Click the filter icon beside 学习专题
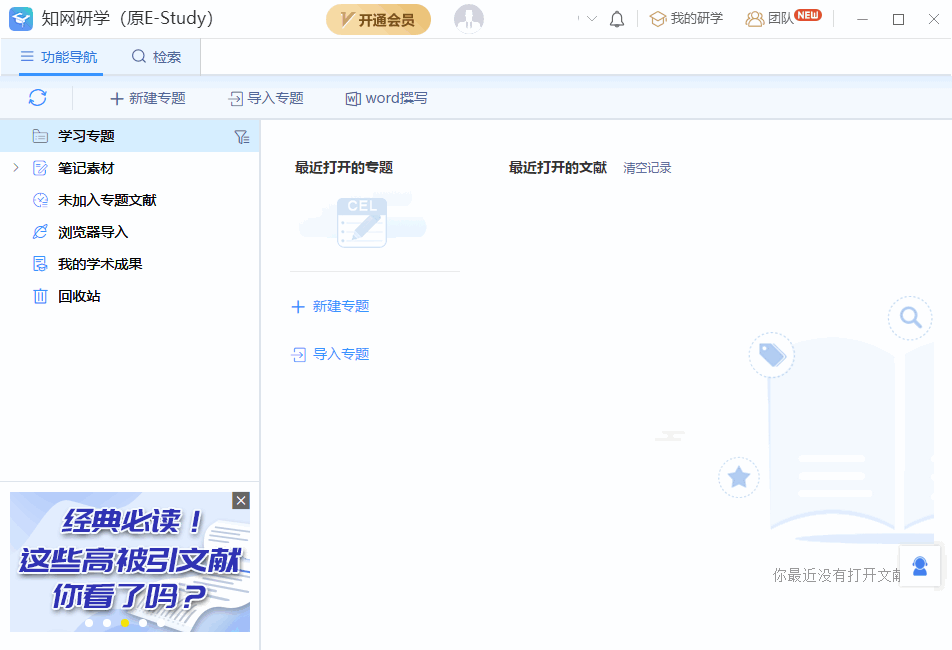The image size is (952, 650). click(x=241, y=136)
